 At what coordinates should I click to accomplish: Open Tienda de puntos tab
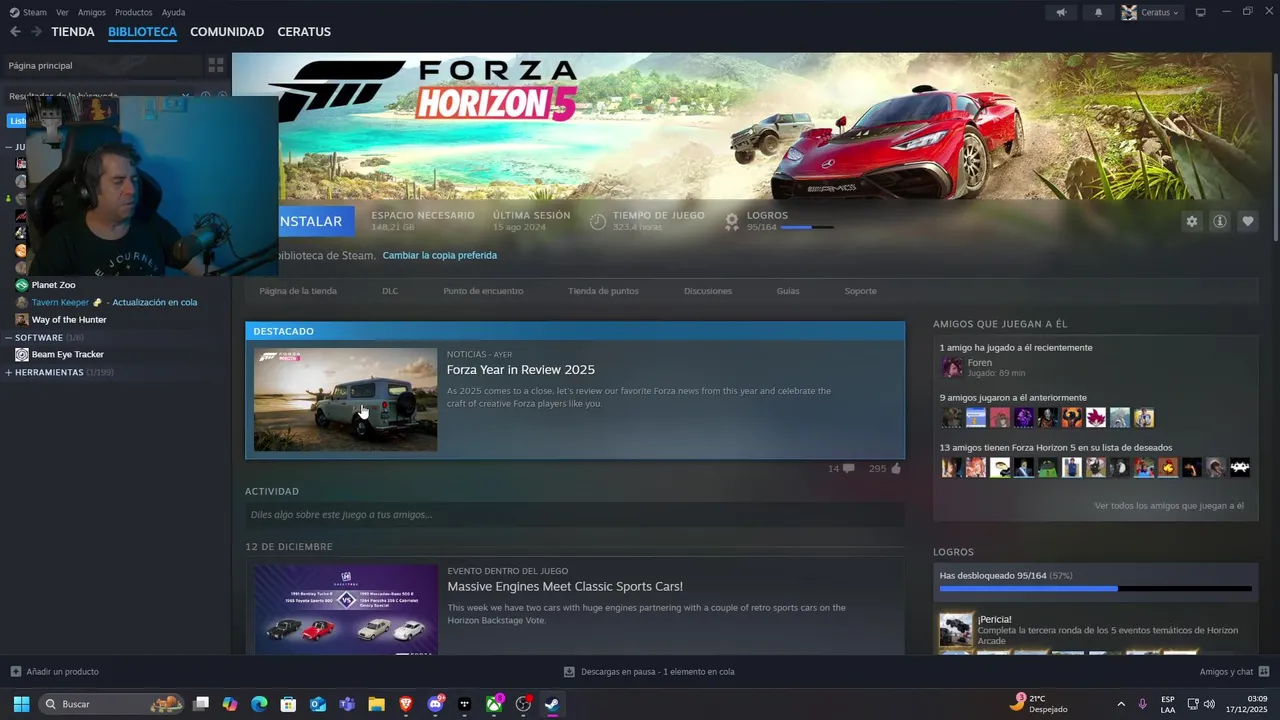click(x=603, y=291)
